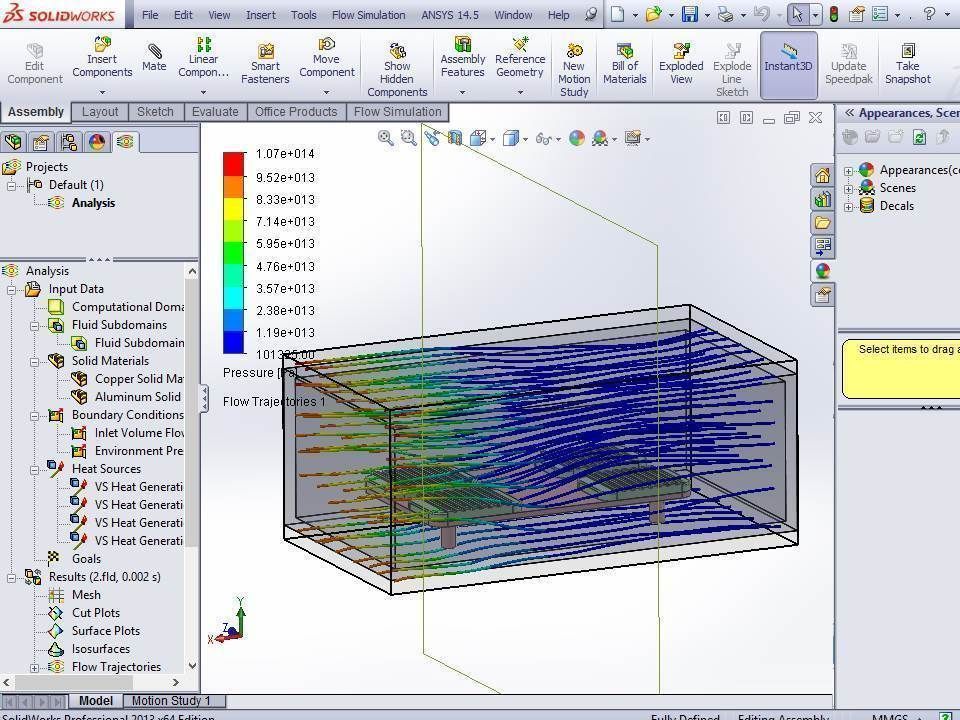Open the File Explorer pane icon
Viewport: 960px width, 720px height.
[822, 222]
